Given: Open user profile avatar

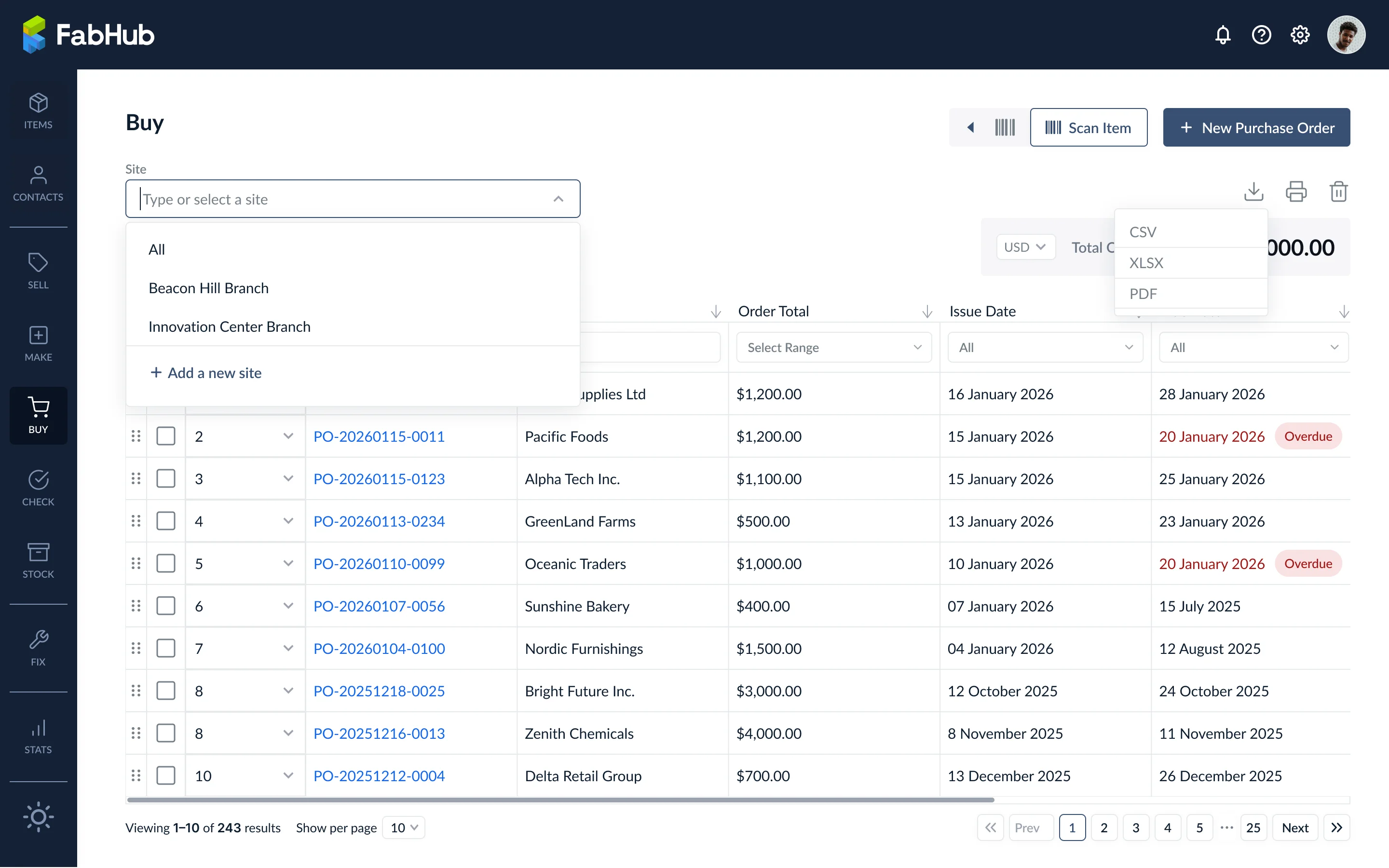Looking at the screenshot, I should tap(1346, 35).
